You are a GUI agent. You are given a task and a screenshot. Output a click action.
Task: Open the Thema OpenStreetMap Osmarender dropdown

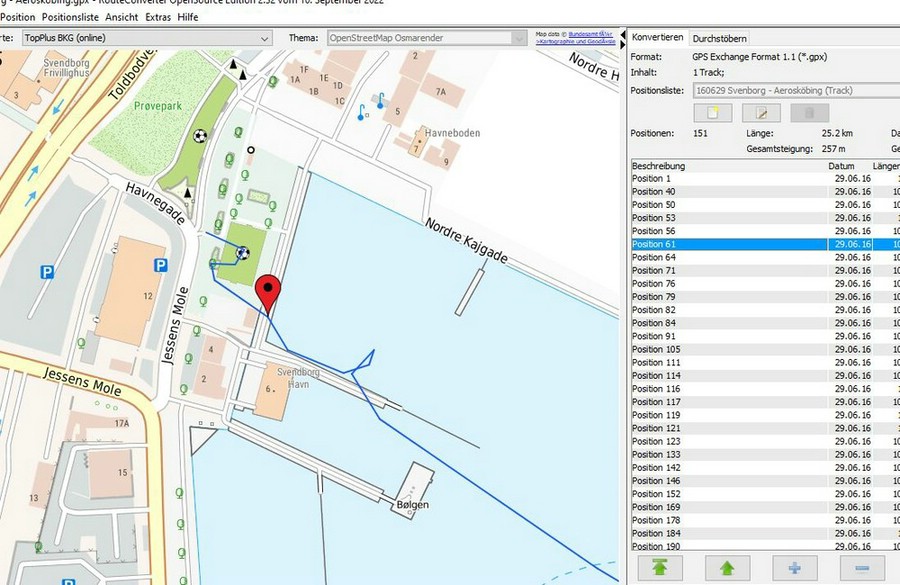click(517, 38)
